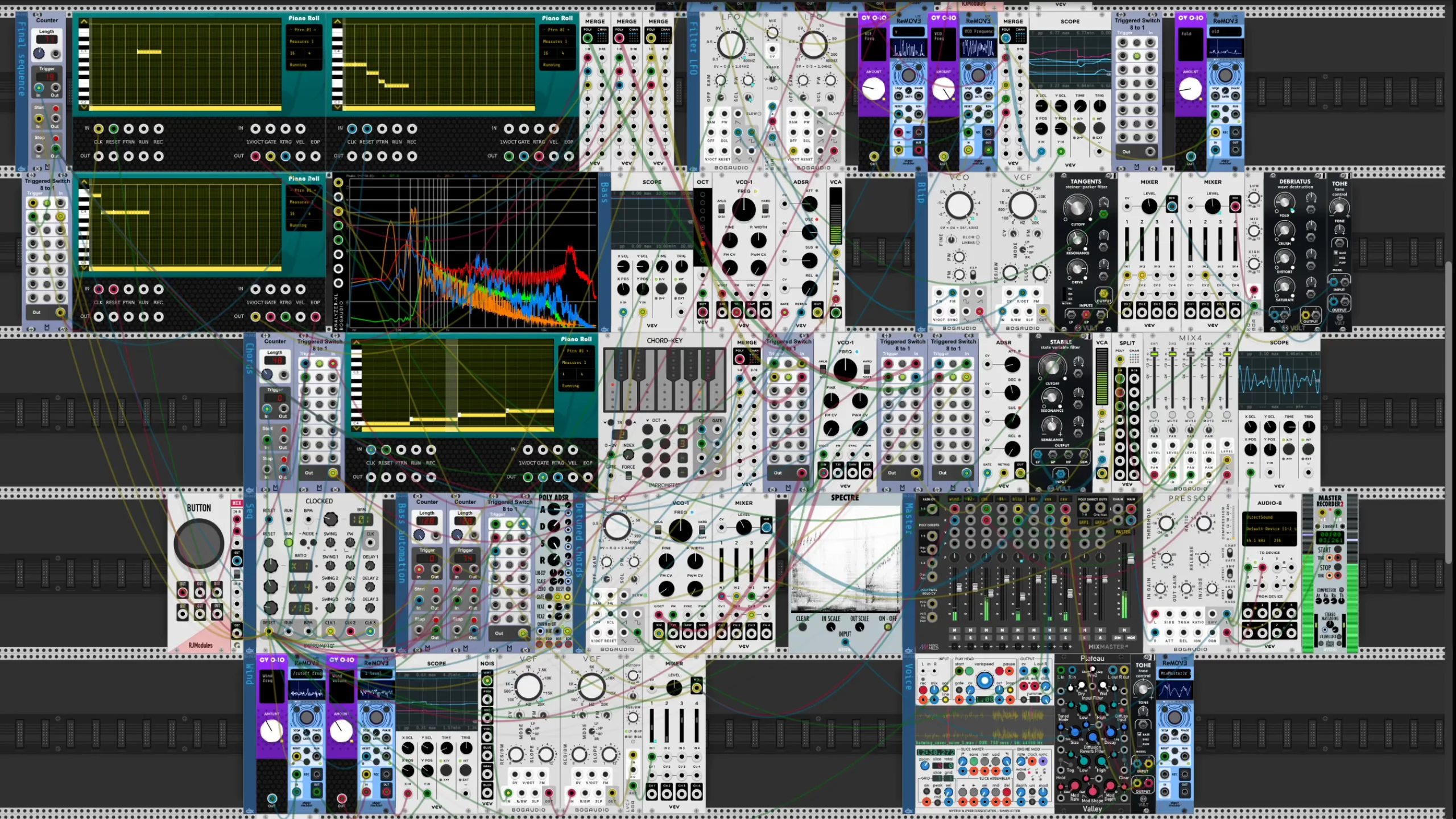Click the wind channel fader on MixMaster
This screenshot has width=1456, height=819.
tap(959, 588)
